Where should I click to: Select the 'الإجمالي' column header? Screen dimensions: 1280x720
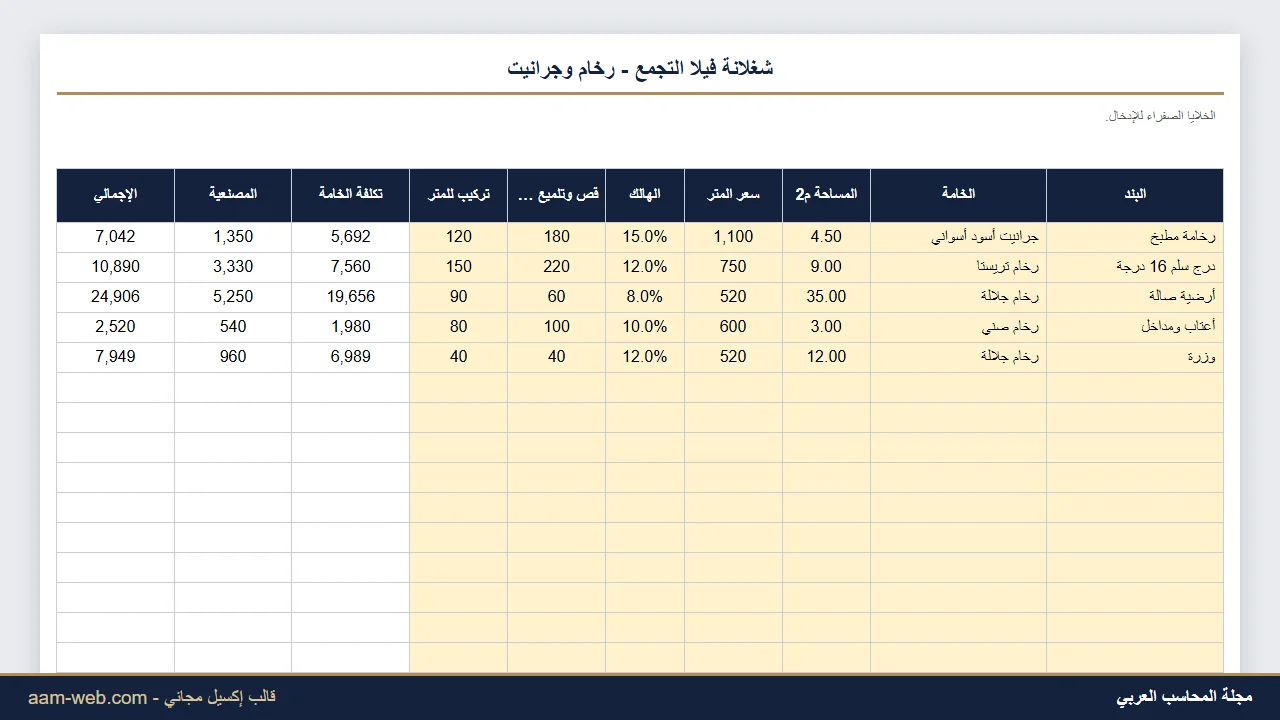pos(116,195)
